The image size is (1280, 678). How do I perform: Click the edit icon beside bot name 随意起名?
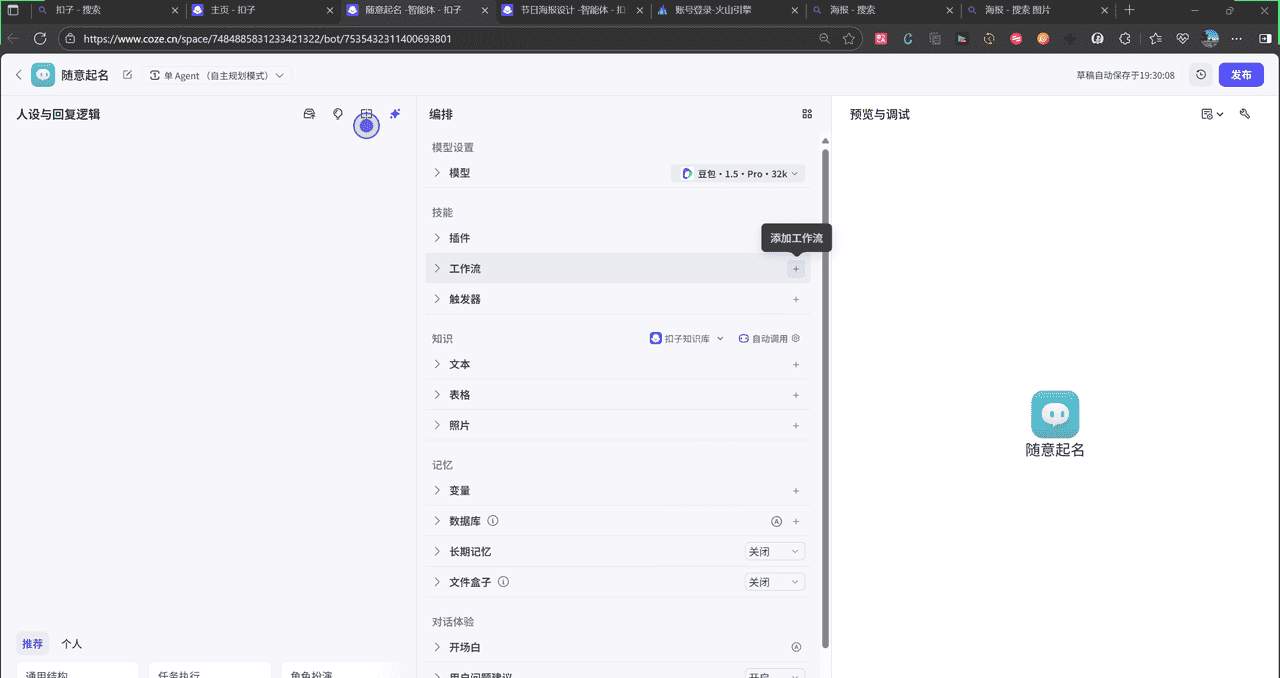click(x=127, y=75)
